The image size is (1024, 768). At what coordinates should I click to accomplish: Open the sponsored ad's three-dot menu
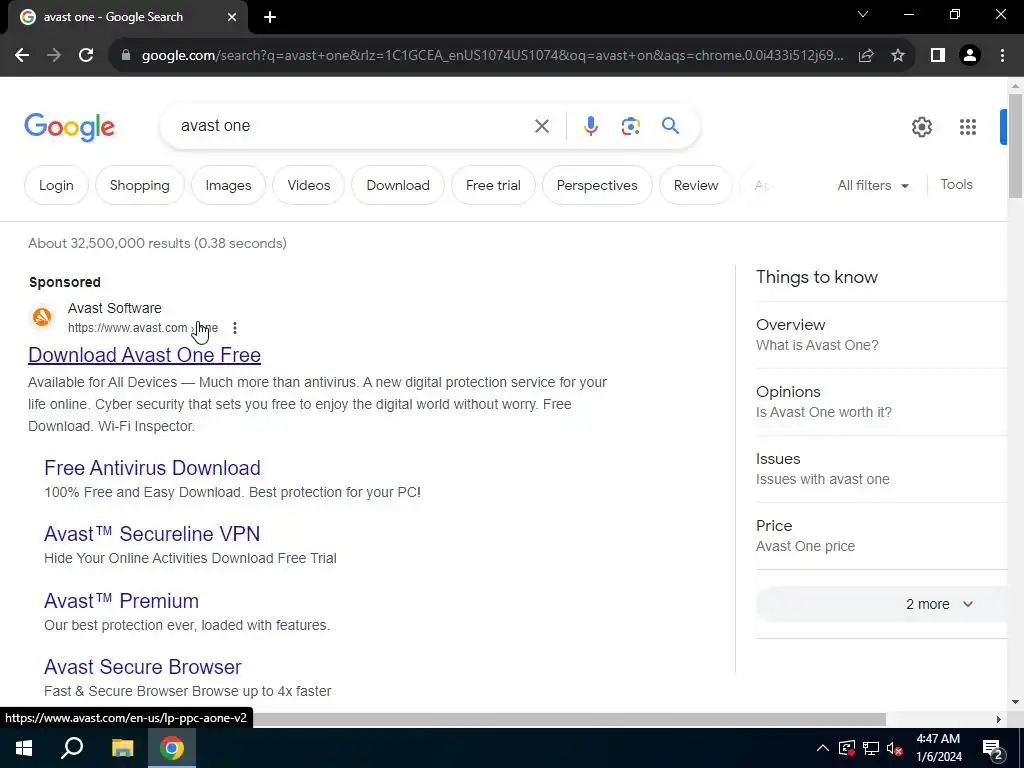click(x=234, y=328)
